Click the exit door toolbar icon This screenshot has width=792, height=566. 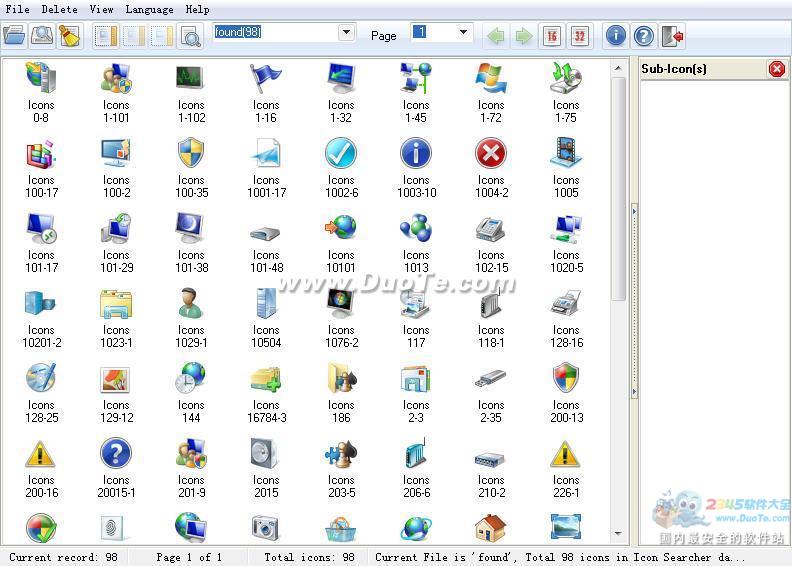[x=672, y=35]
